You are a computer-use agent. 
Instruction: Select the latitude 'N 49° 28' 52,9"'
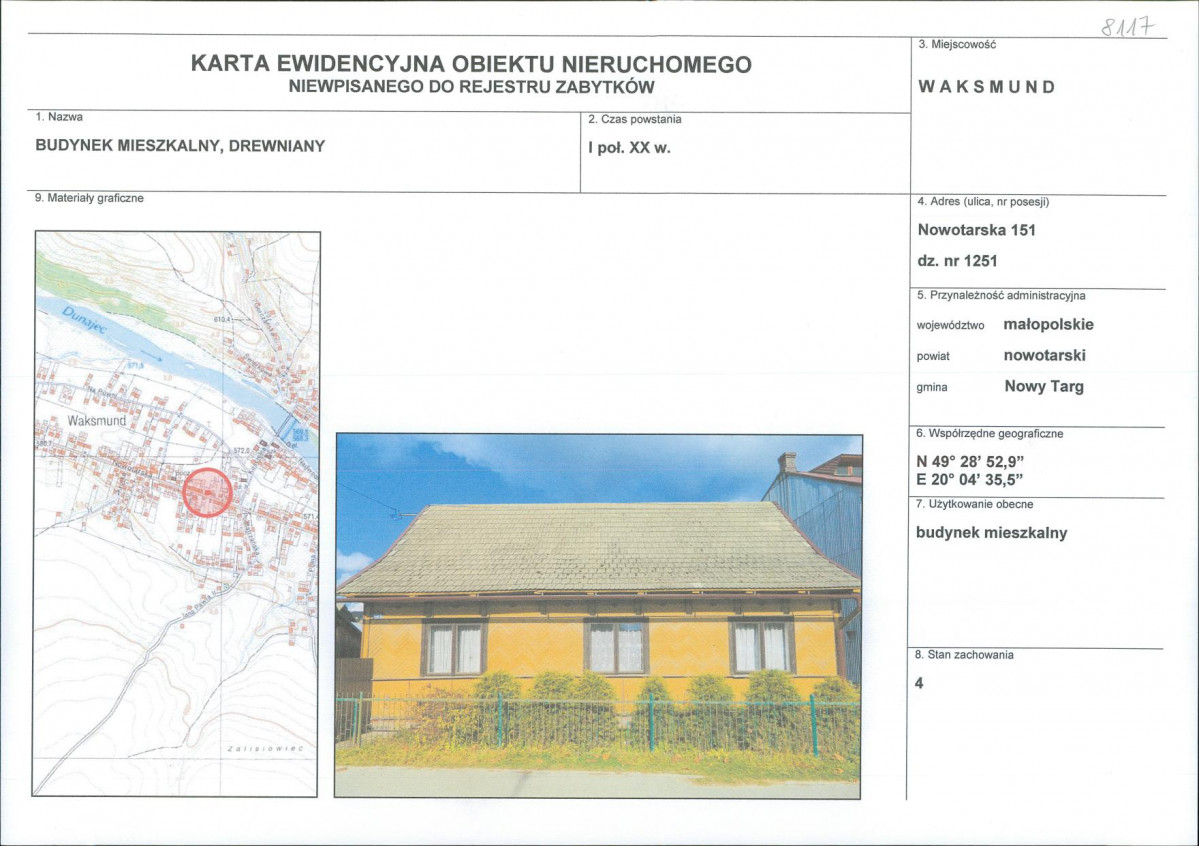(x=970, y=462)
